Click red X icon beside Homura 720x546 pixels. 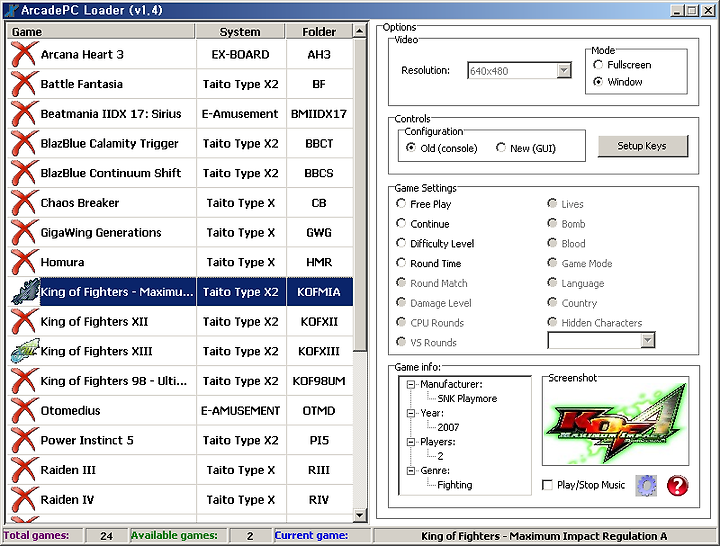[x=24, y=262]
